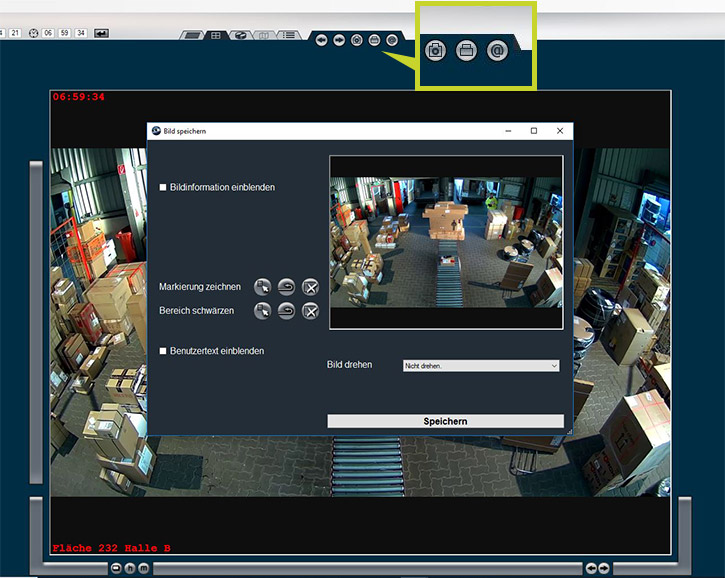Screen dimensions: 725x578
Task: Click the 'm' minute-scale button on timeline
Action: tap(144, 568)
